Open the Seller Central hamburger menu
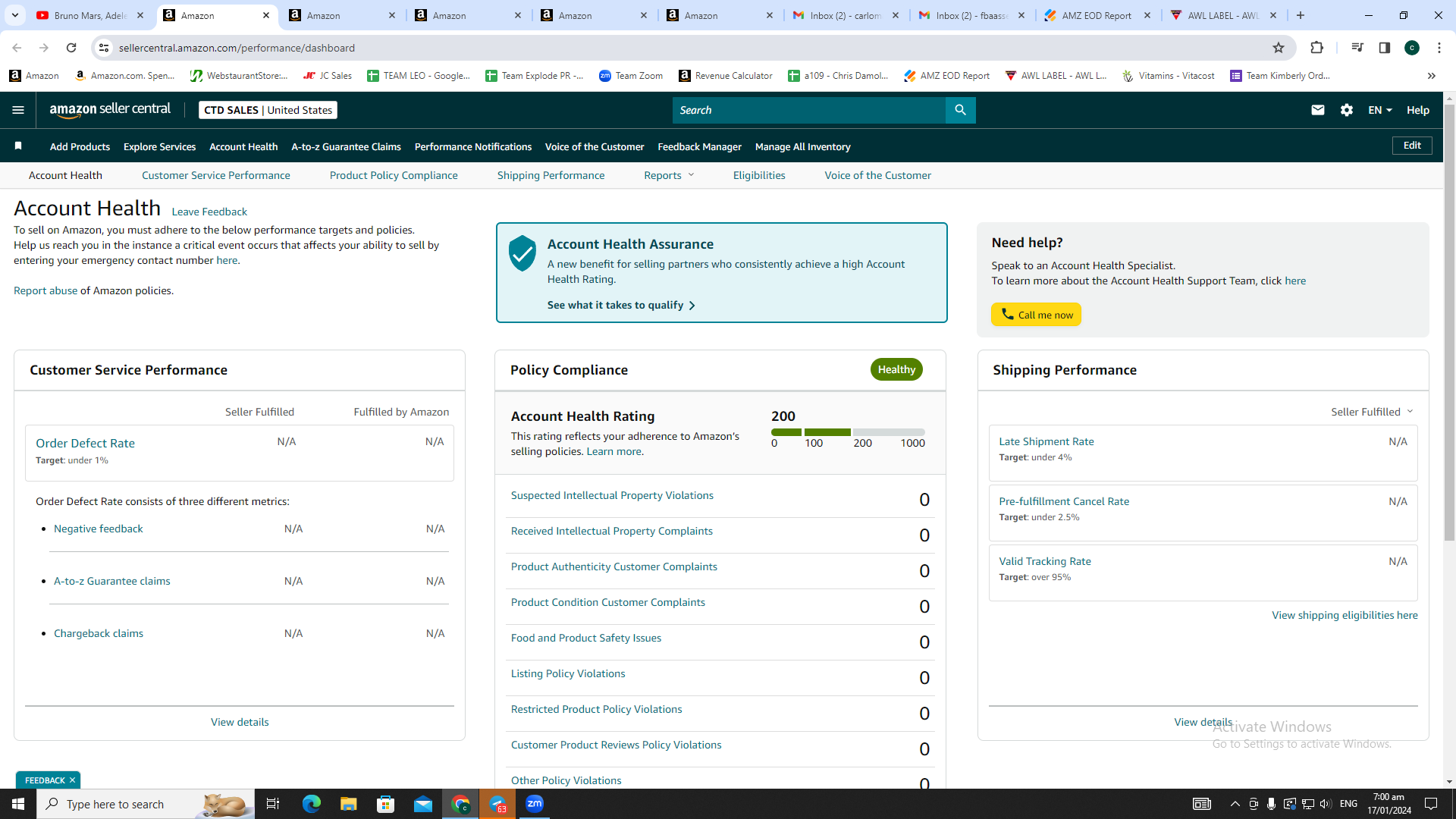 pos(18,110)
